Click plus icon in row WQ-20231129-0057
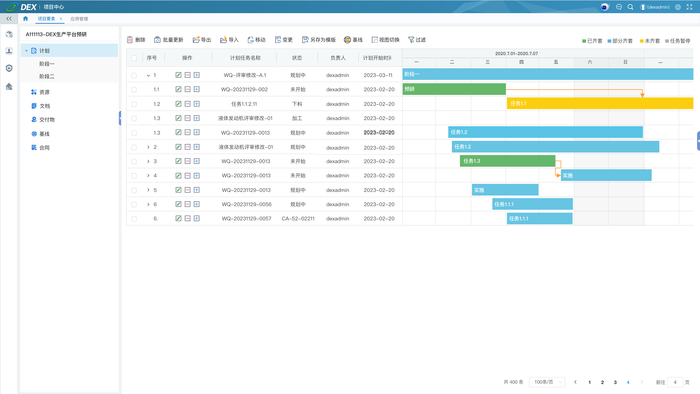 196,218
